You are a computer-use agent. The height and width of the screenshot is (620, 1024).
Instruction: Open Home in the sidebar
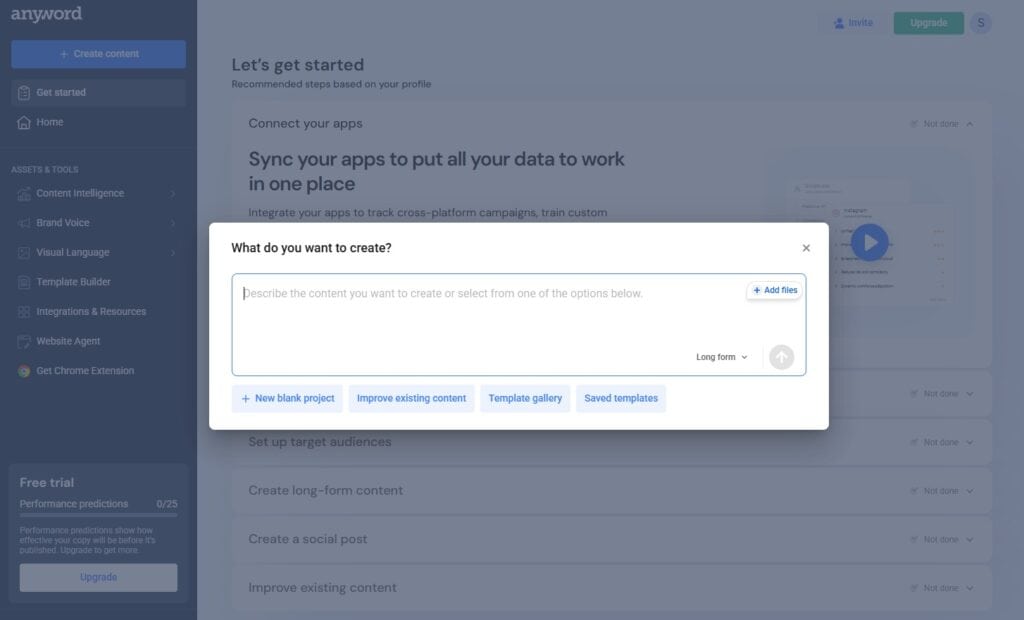point(50,122)
